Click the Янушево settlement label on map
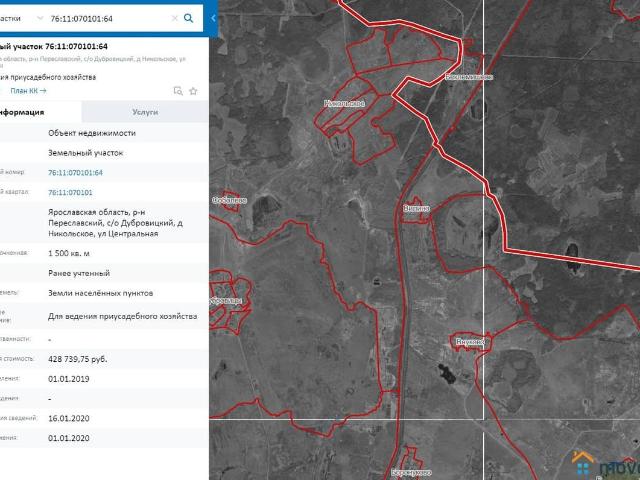Screen dimensions: 640x480 click(470, 342)
